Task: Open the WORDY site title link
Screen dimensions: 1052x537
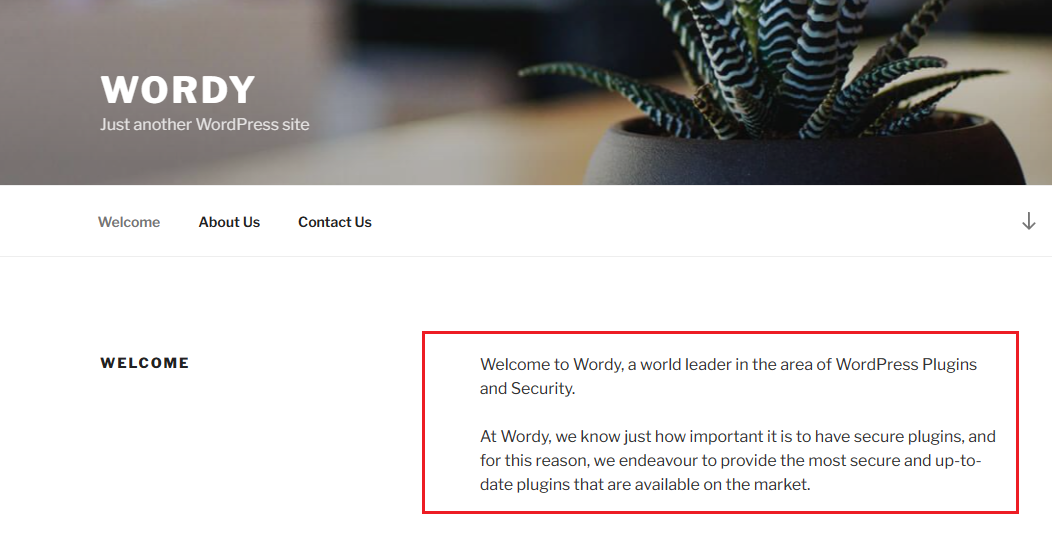Action: coord(178,89)
